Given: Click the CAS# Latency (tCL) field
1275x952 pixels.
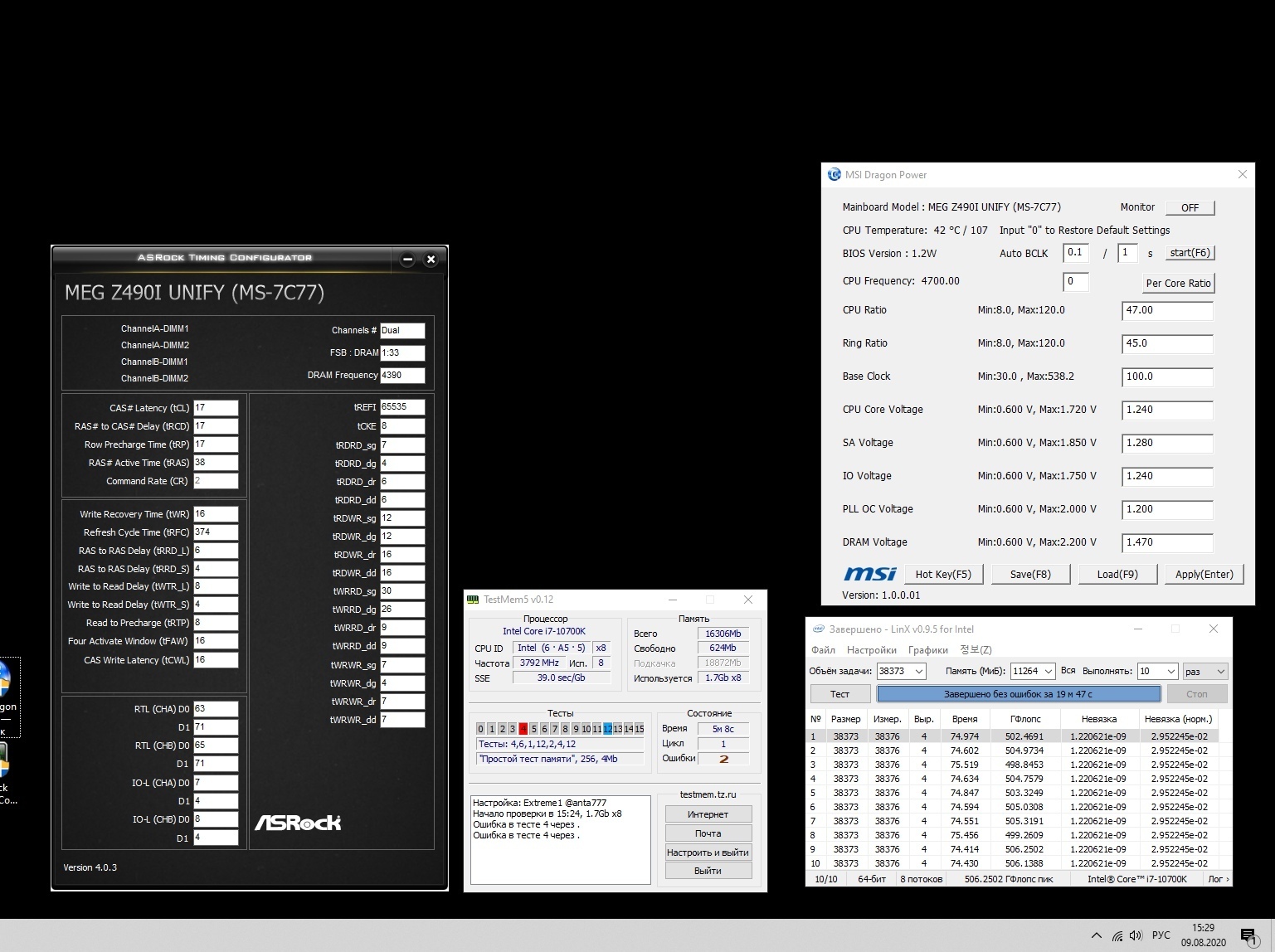Looking at the screenshot, I should [216, 408].
